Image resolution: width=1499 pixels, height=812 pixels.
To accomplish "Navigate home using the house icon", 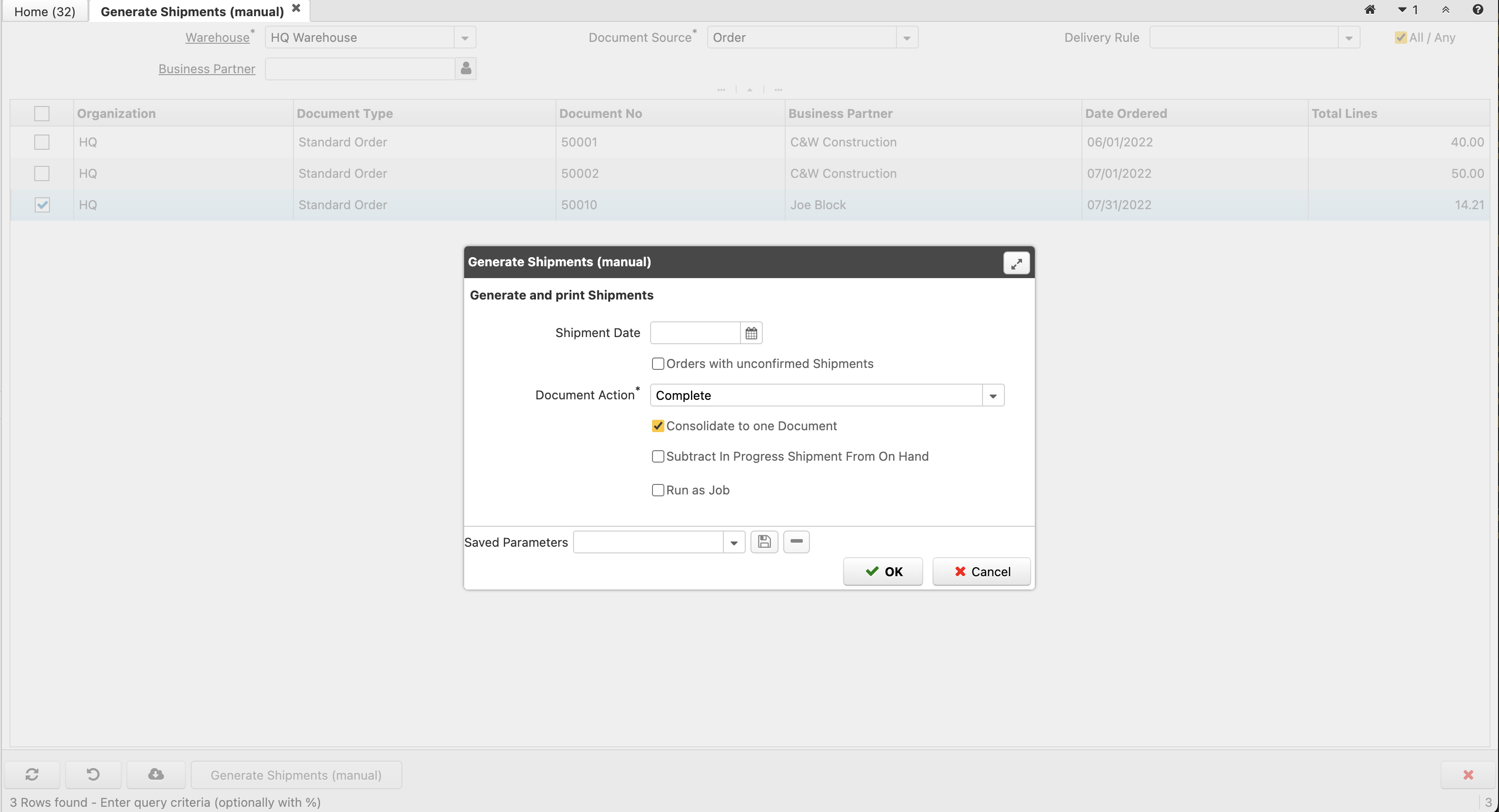I will 1371,10.
